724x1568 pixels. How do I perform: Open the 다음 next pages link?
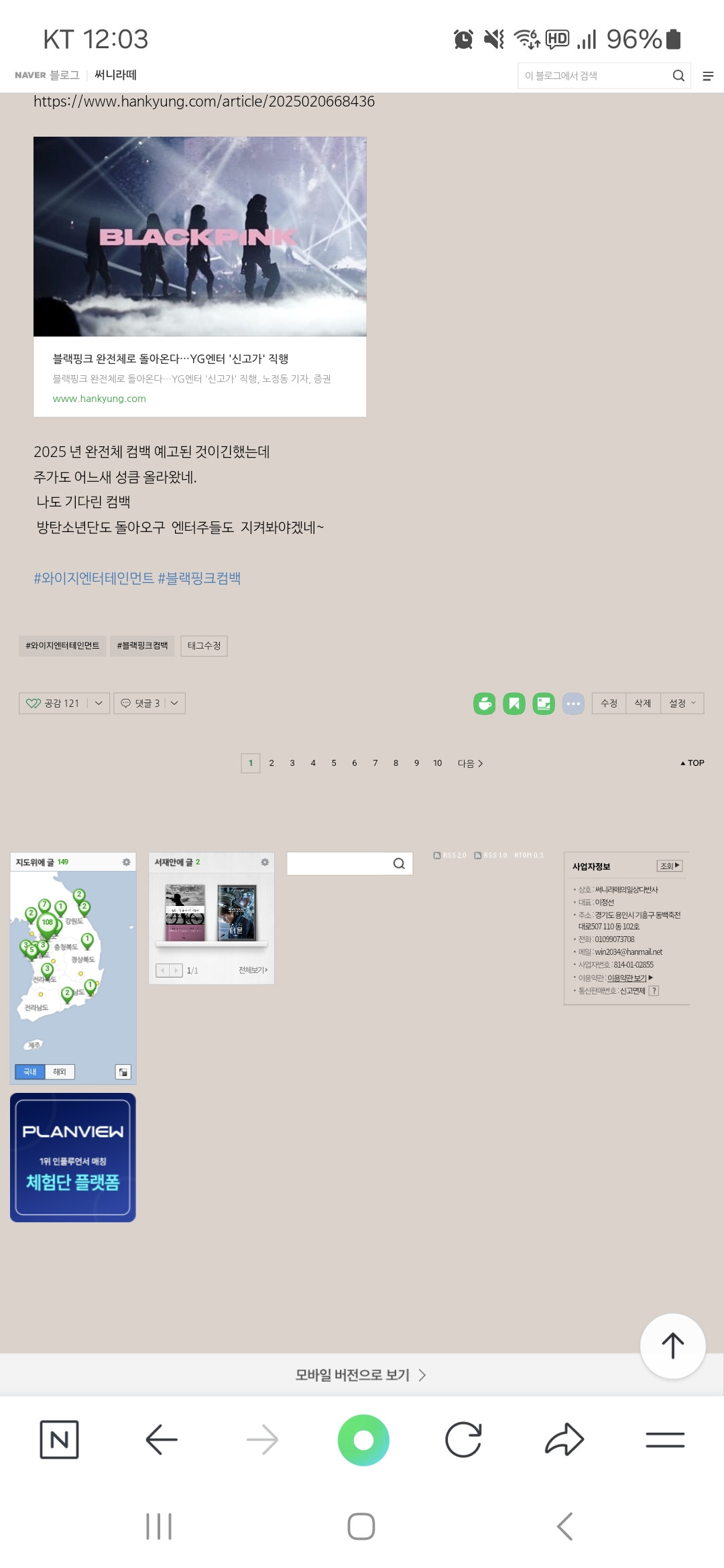click(470, 763)
